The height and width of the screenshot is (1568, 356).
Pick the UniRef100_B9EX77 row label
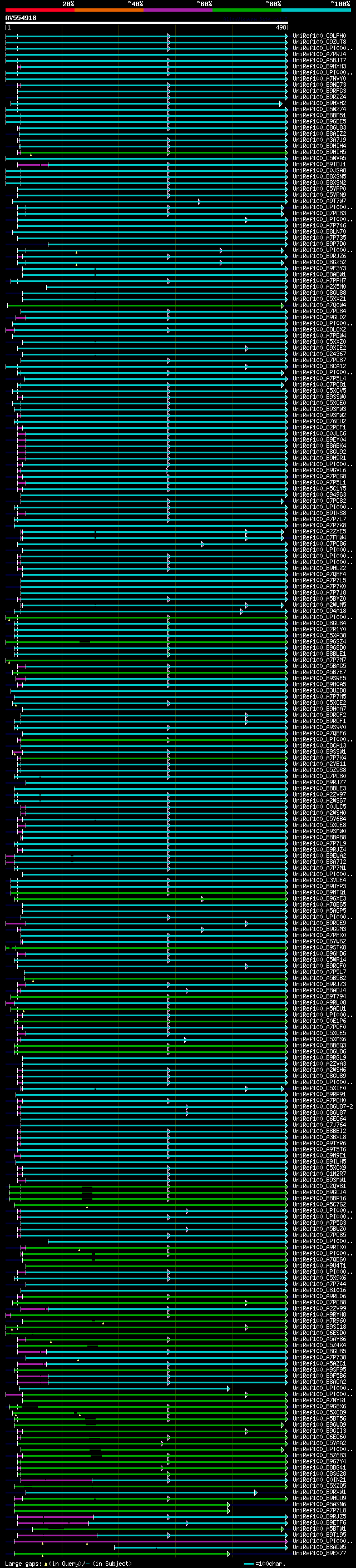point(319,1553)
